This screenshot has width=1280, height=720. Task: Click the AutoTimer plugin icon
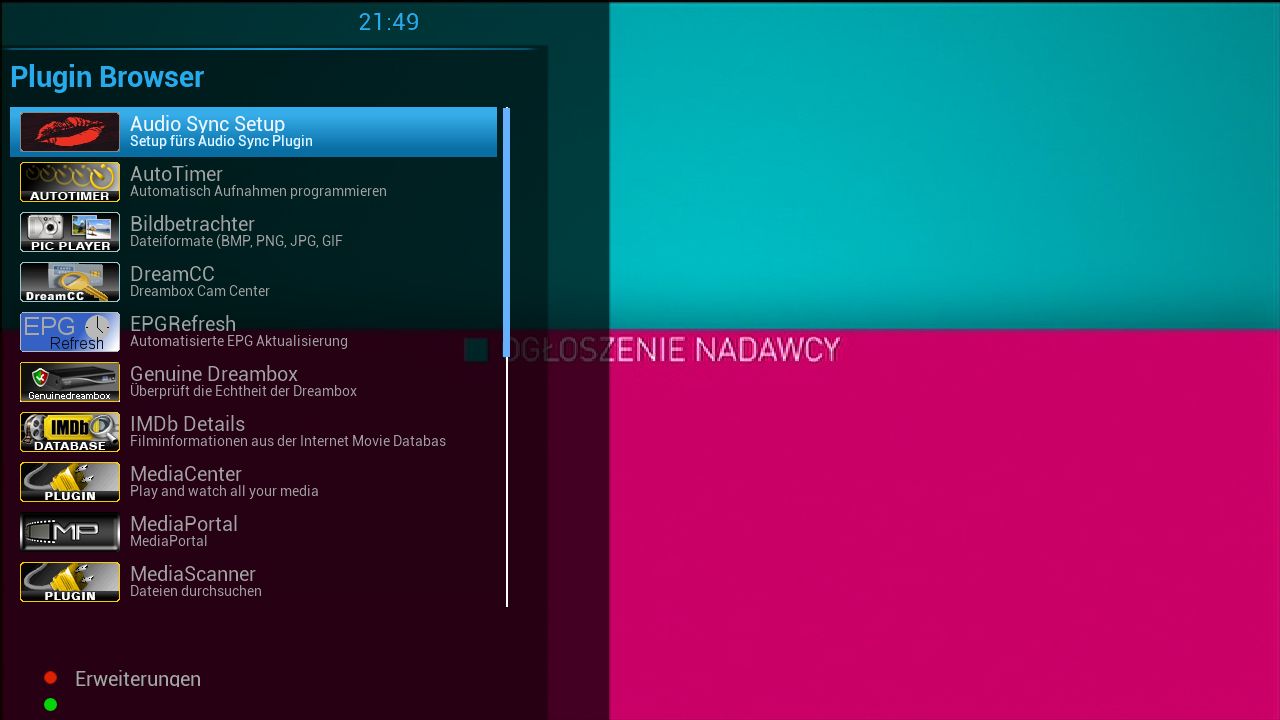[x=70, y=182]
